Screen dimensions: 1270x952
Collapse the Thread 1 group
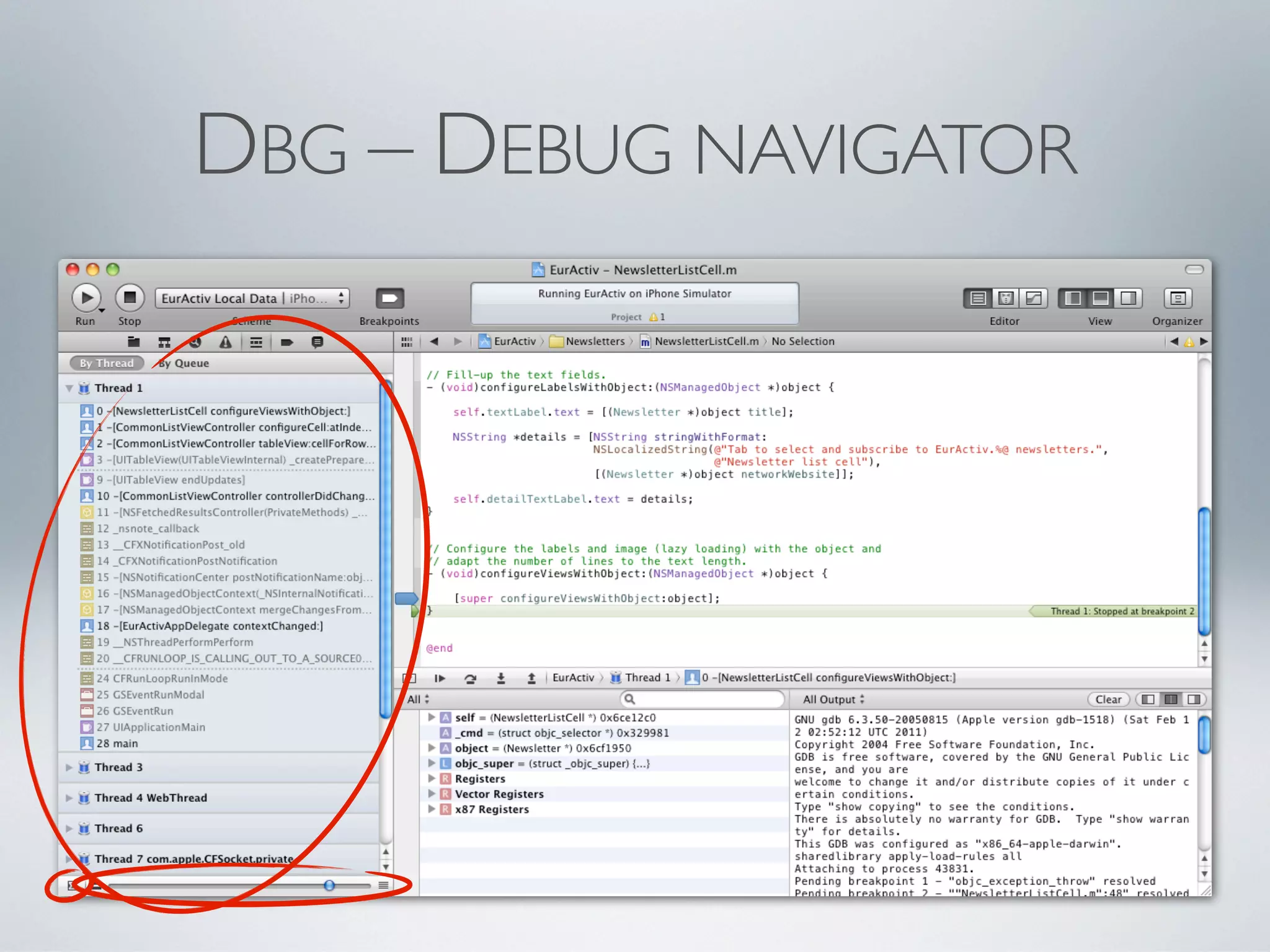(69, 388)
